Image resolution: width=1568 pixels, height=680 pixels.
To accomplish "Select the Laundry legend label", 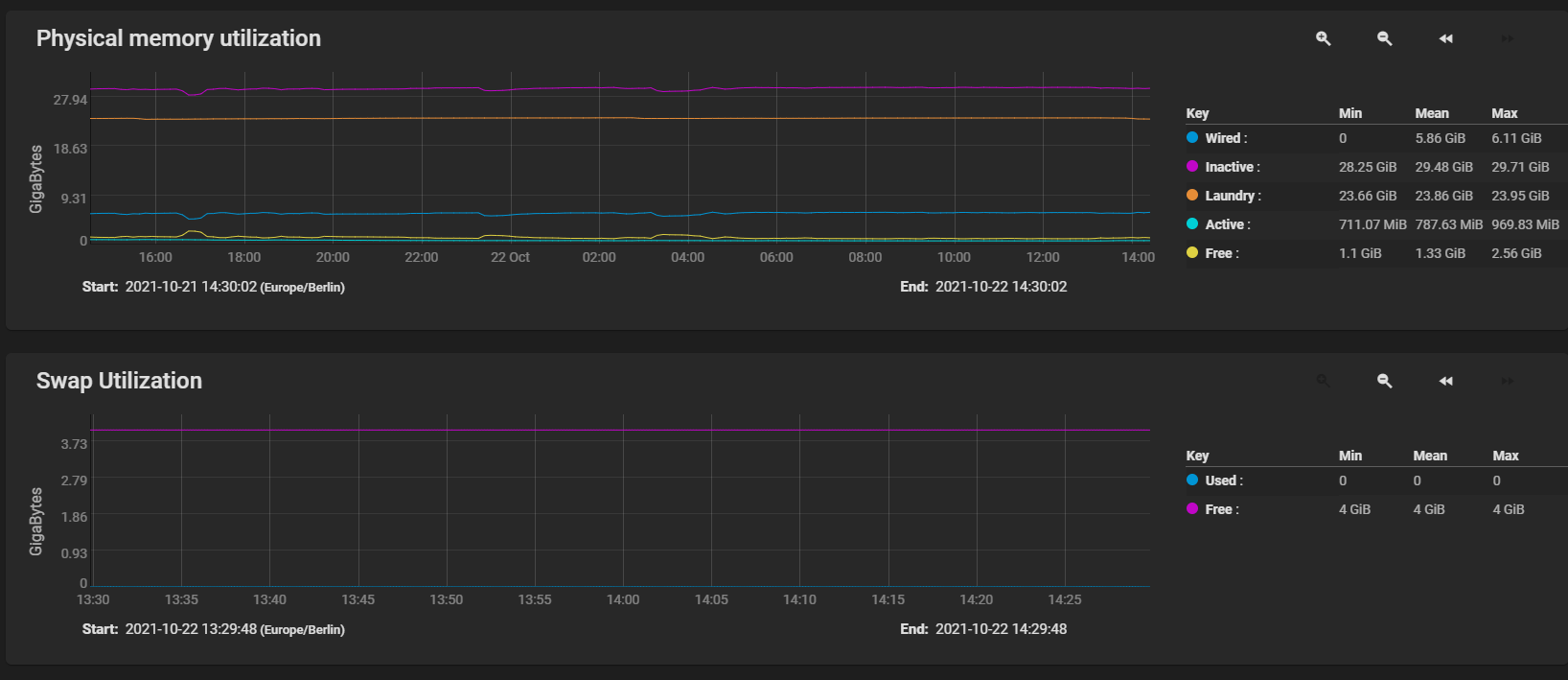I will pyautogui.click(x=1233, y=196).
